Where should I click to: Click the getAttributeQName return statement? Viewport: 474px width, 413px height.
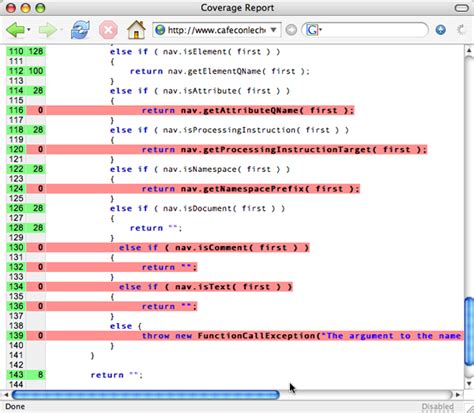pyautogui.click(x=248, y=110)
